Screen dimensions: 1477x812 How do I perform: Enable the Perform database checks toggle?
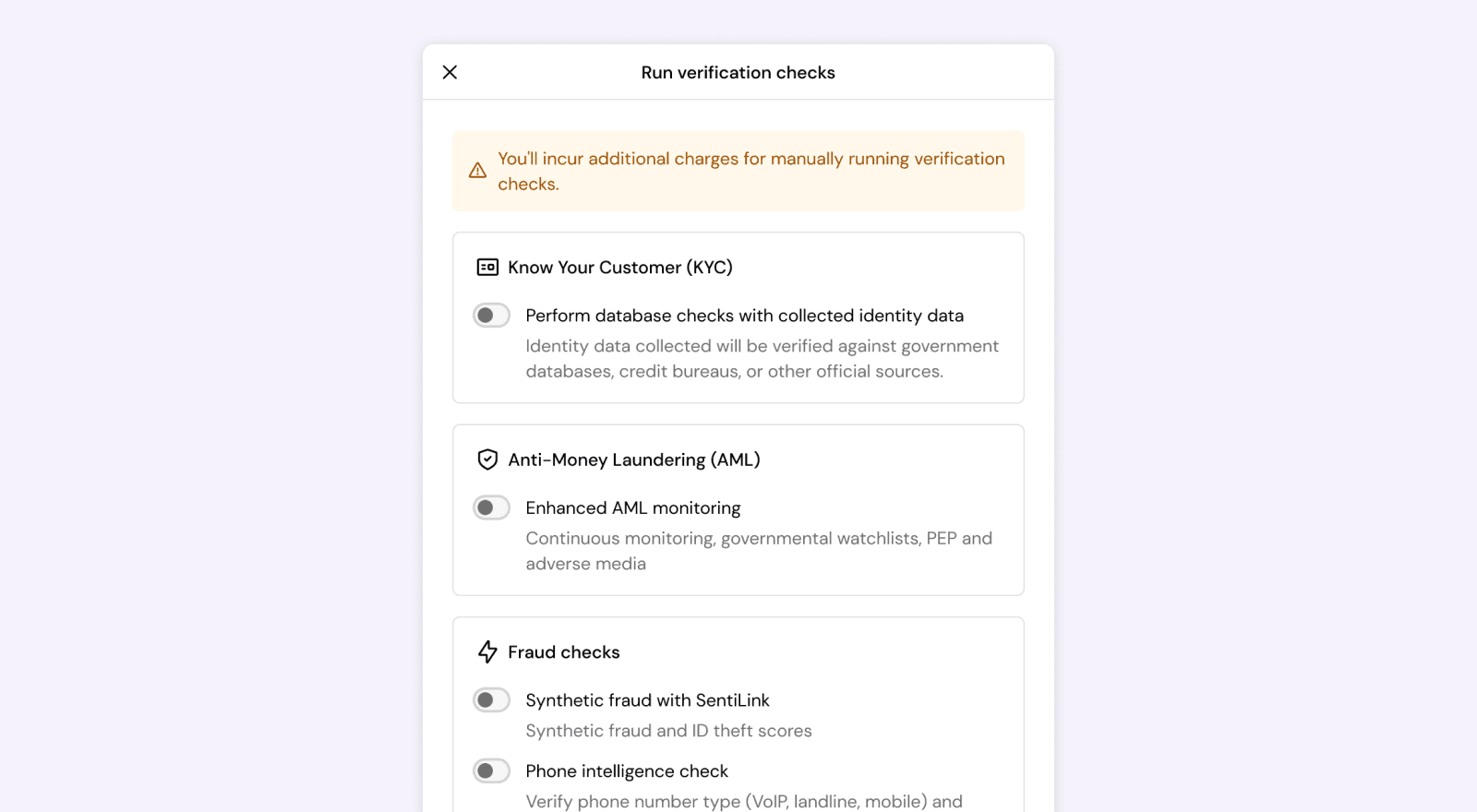[x=491, y=315]
